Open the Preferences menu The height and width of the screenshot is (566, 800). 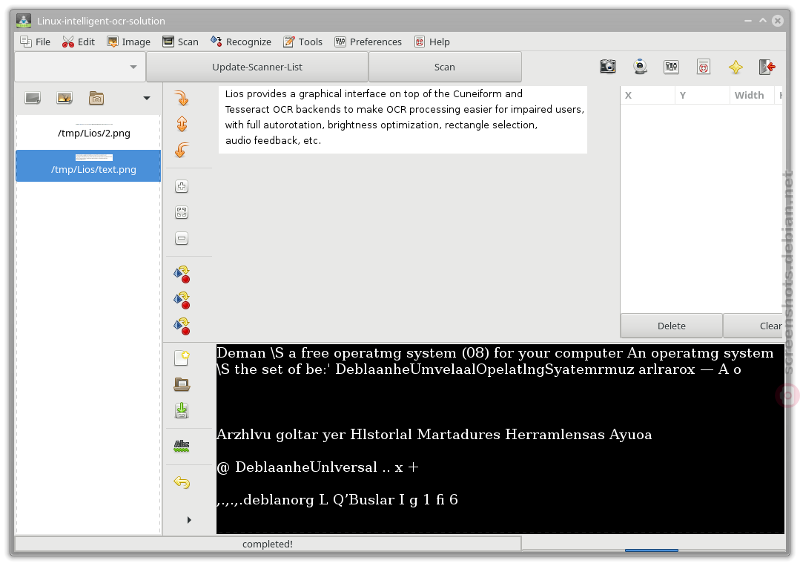click(x=368, y=42)
